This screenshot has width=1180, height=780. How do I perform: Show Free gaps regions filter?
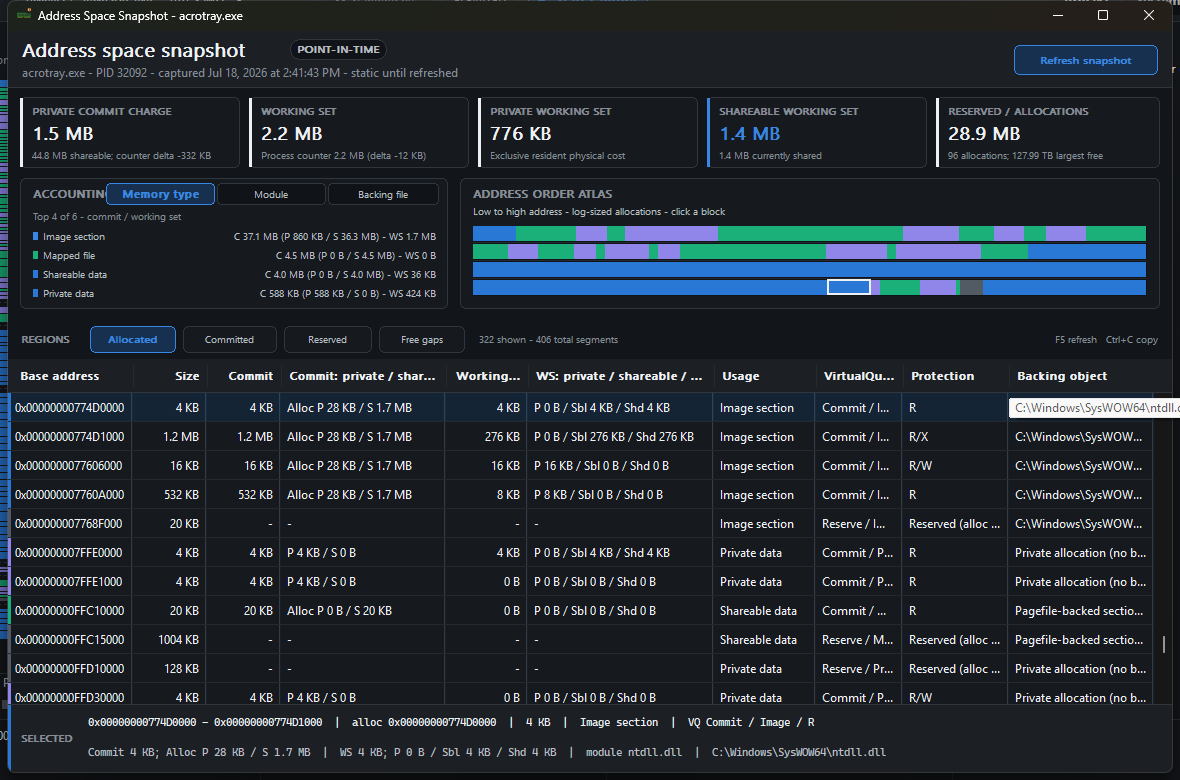click(422, 340)
